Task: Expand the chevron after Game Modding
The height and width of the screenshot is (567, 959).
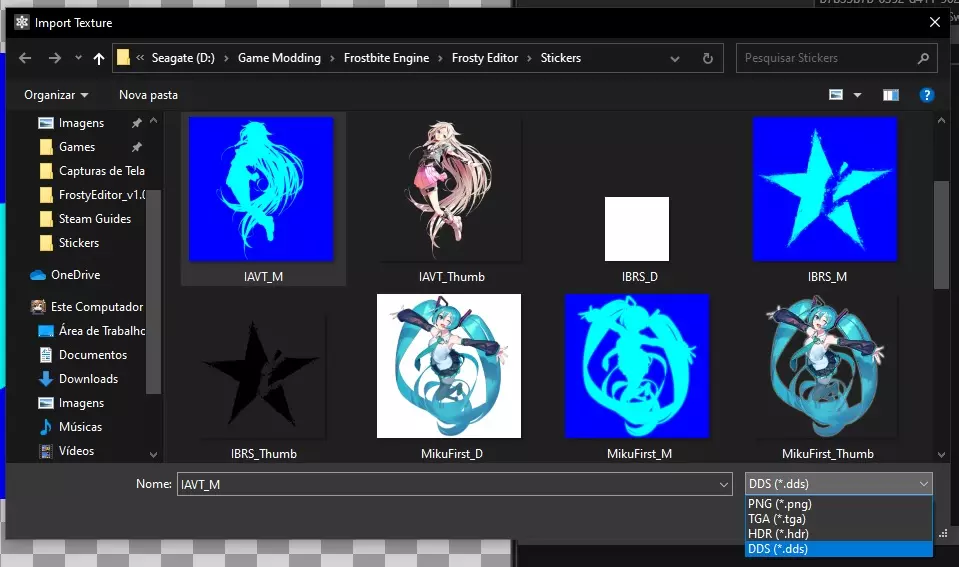Action: pos(332,58)
